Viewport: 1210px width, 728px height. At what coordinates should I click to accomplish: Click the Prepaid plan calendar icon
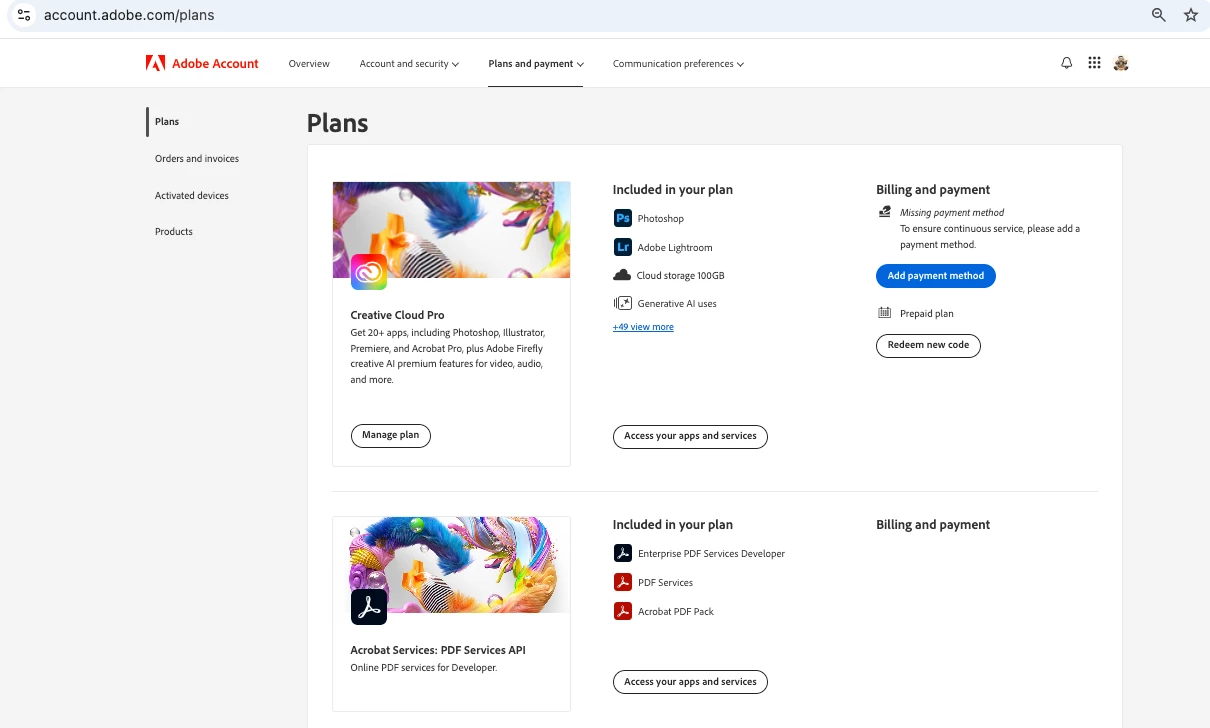[x=884, y=313]
